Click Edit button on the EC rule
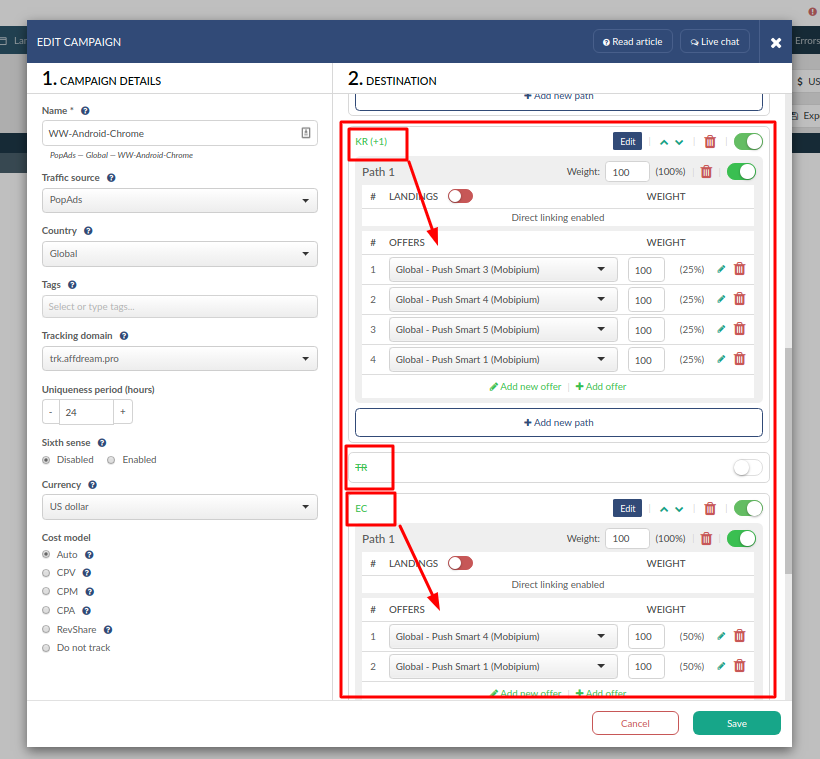 pos(627,508)
